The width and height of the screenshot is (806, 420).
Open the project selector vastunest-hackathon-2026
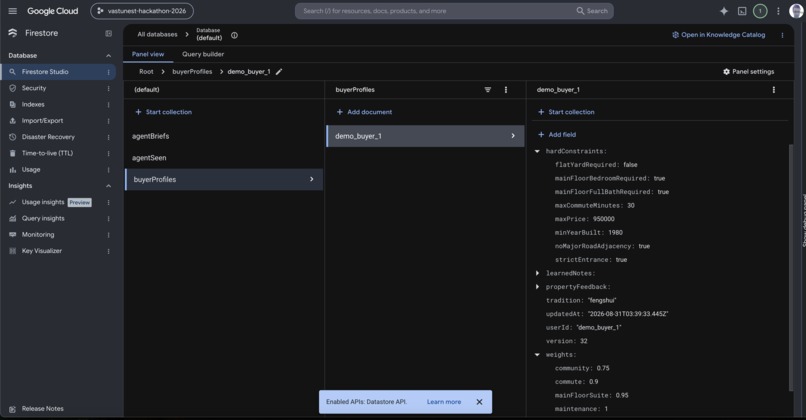142,11
